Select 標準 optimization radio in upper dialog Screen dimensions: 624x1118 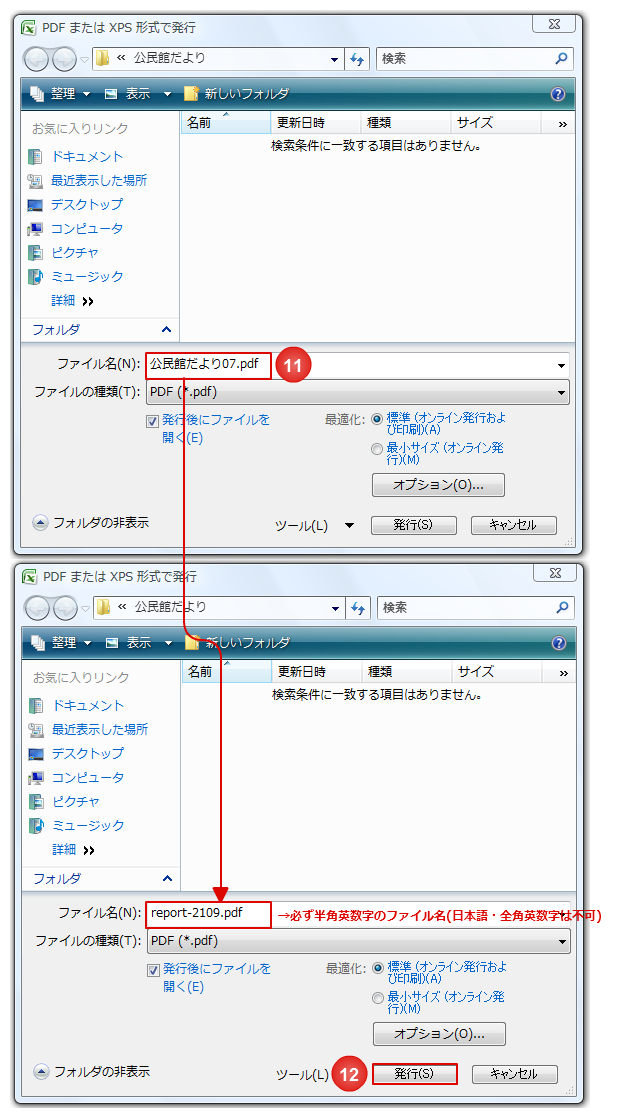pyautogui.click(x=377, y=419)
